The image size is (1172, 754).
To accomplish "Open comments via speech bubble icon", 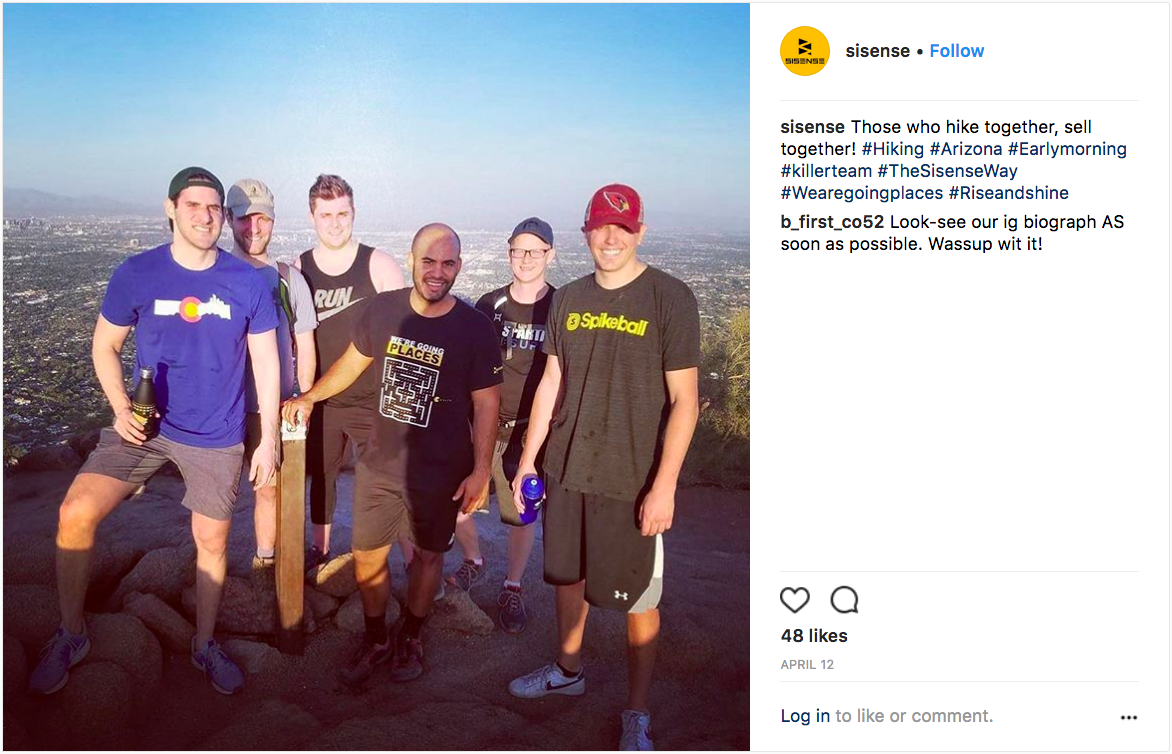I will pos(845,600).
